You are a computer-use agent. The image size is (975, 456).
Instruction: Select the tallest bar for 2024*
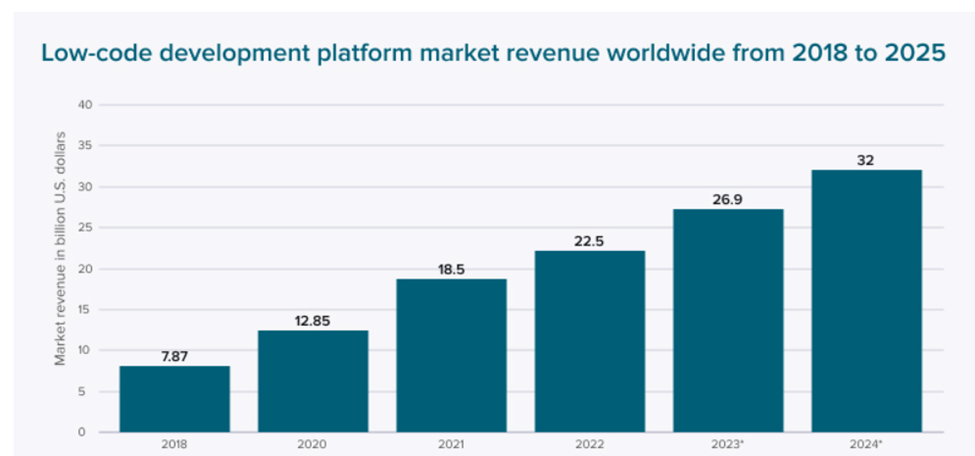pyautogui.click(x=866, y=300)
